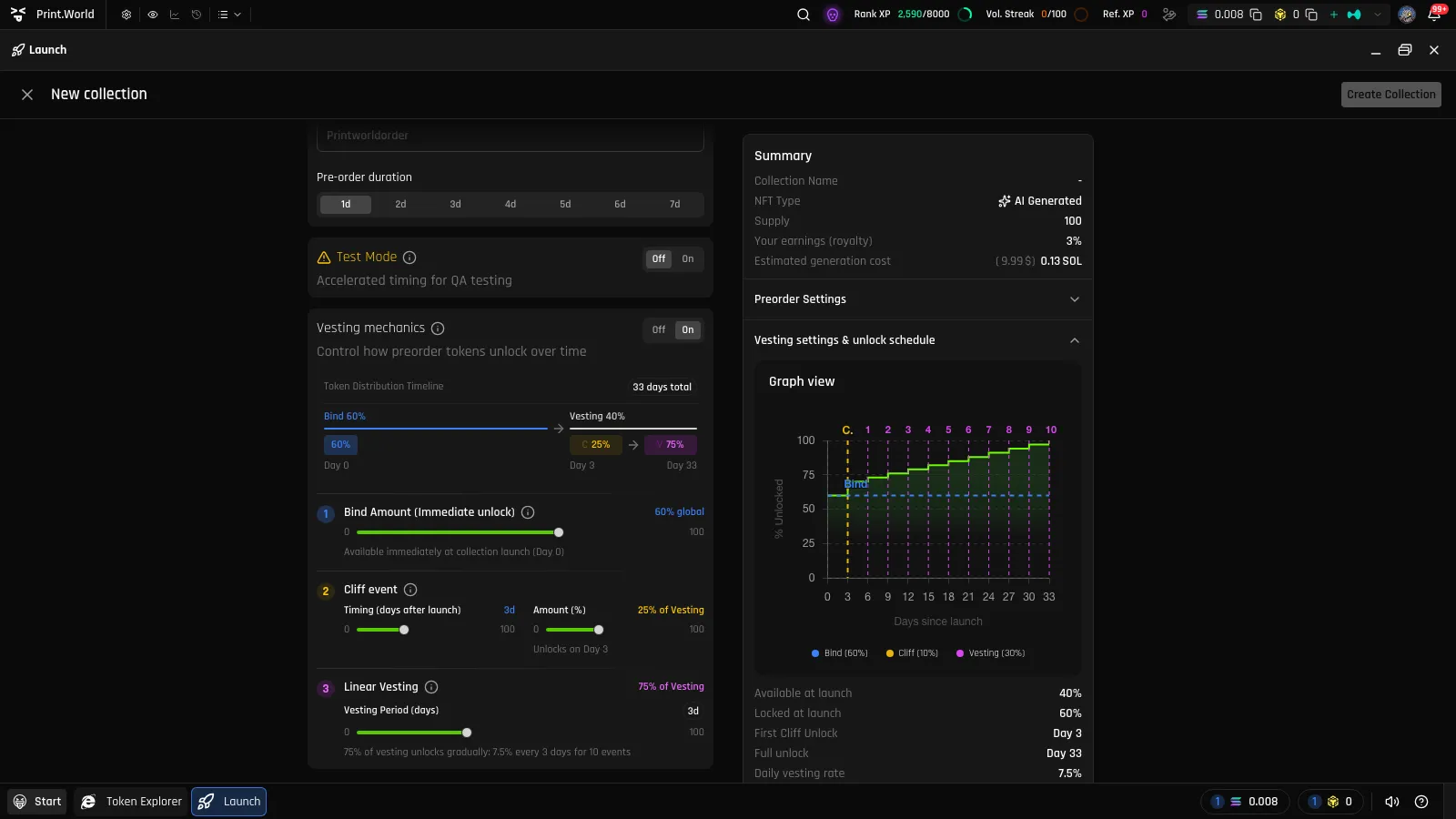Click the green plus deposit icon
This screenshot has width=1456, height=819.
1334,15
